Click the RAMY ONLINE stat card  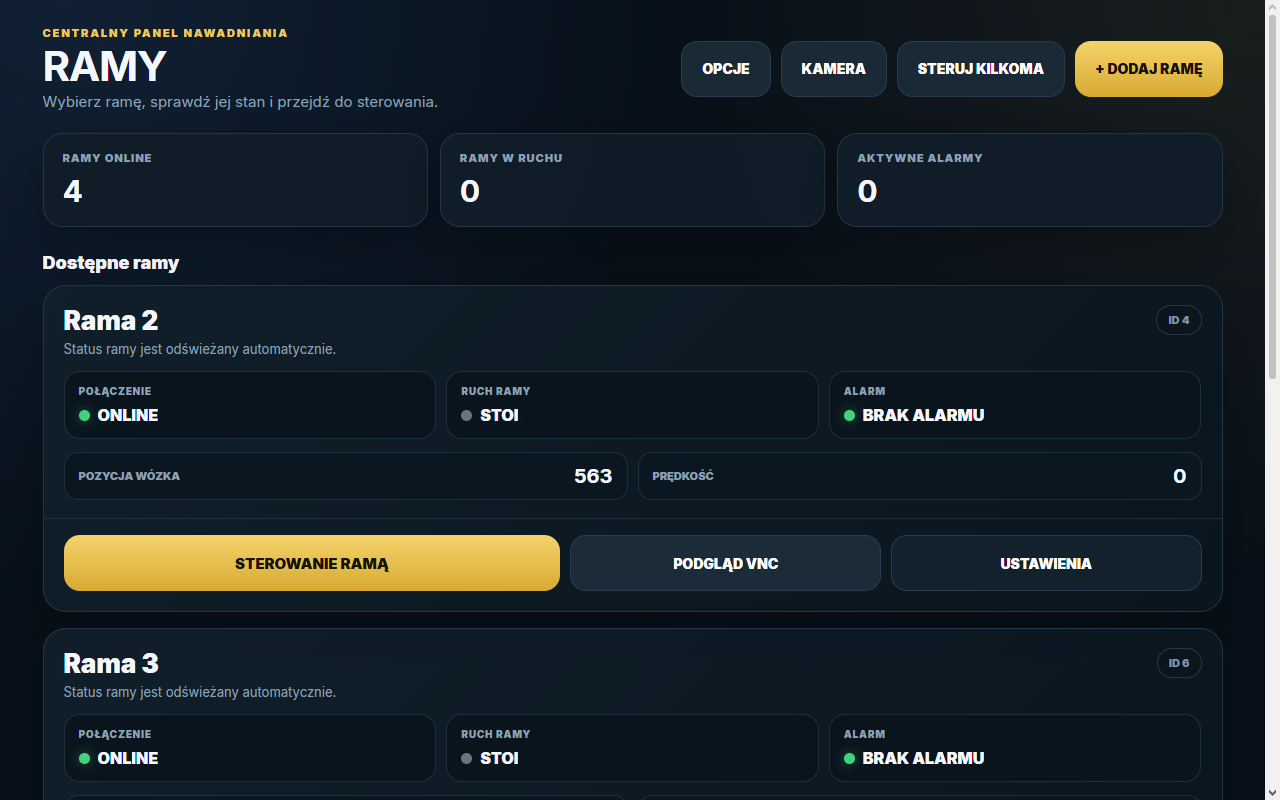[x=235, y=180]
